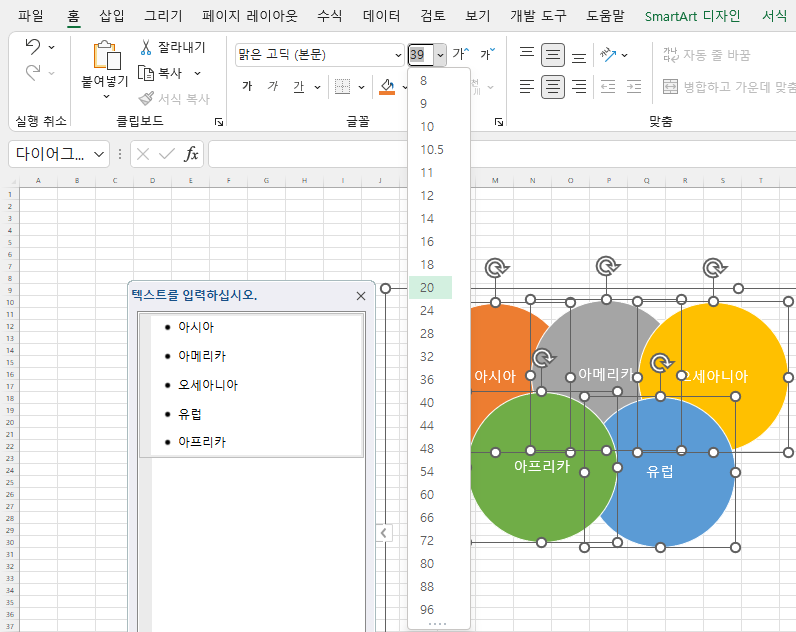Open the Insert (삽입) tab
This screenshot has height=632, width=796.
112,15
